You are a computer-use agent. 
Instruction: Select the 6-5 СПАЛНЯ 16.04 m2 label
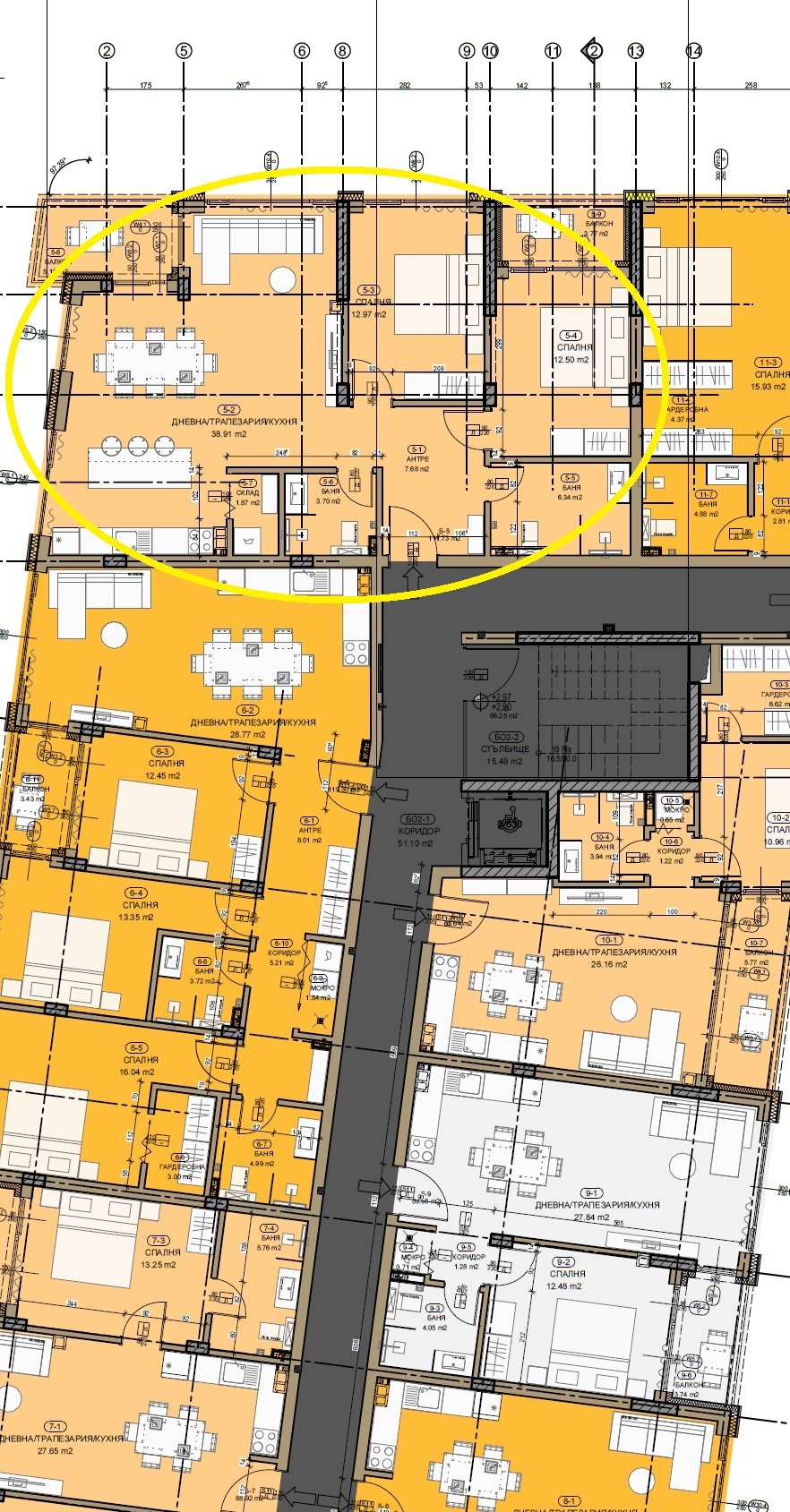pos(137,1060)
